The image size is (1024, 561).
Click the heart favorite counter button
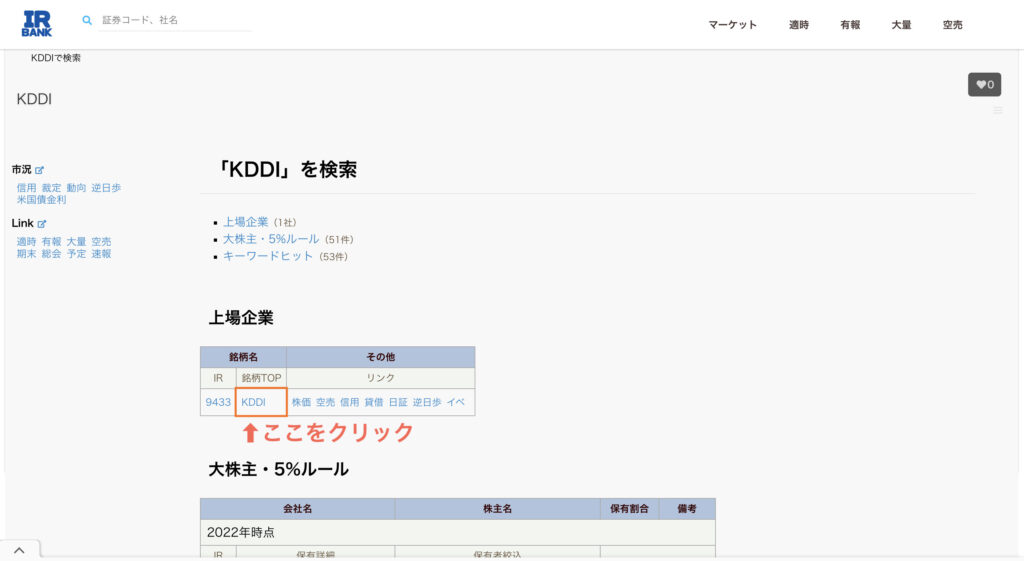pos(984,84)
